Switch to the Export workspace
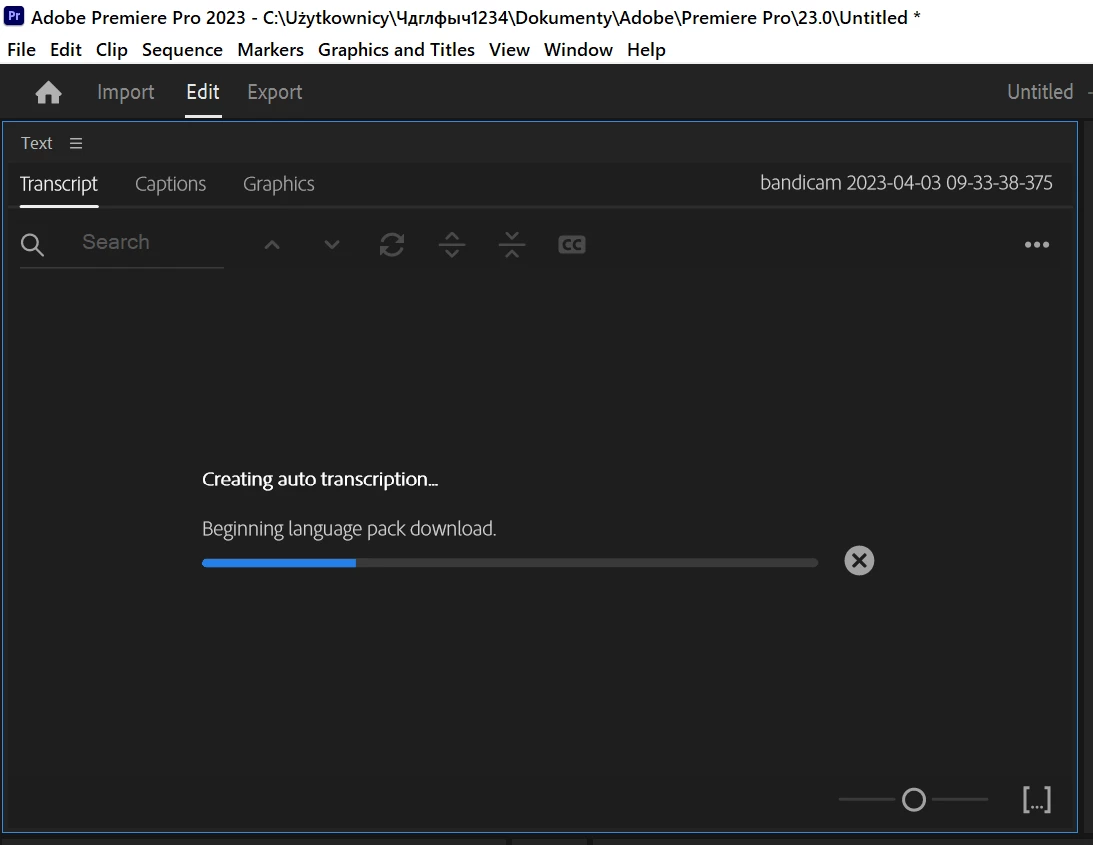 coord(275,92)
